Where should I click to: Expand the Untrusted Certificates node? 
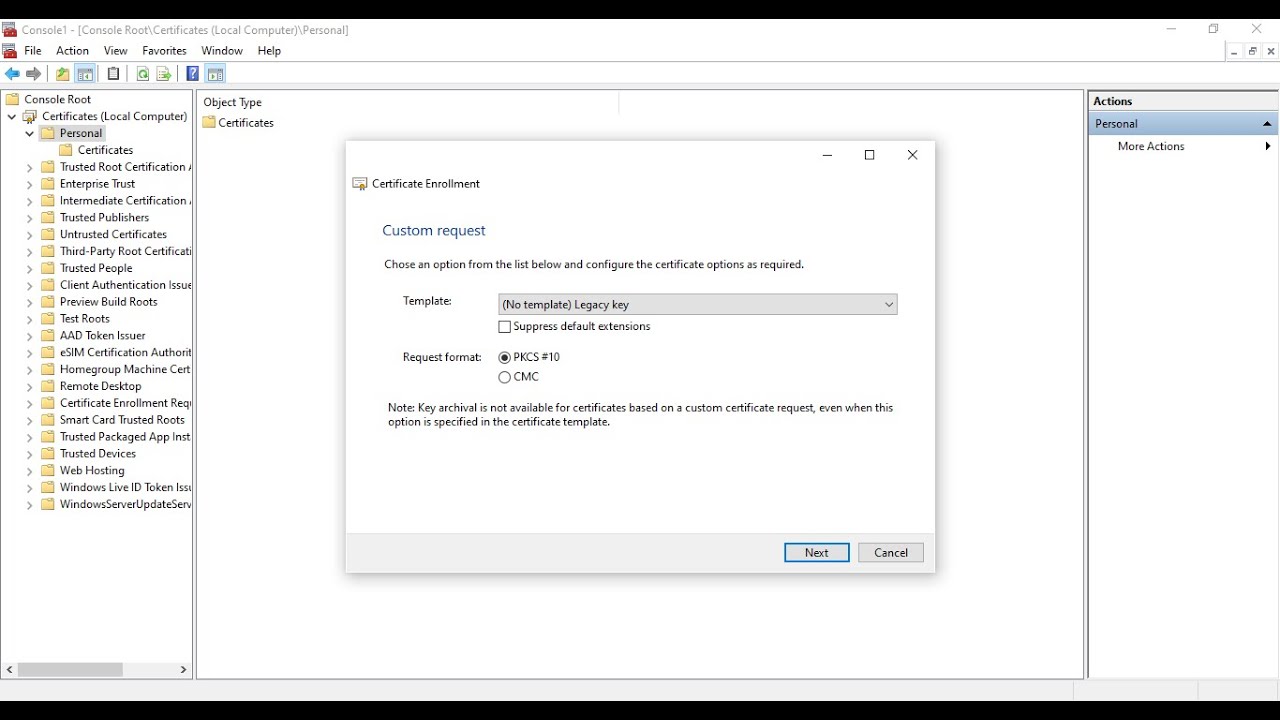pos(30,235)
